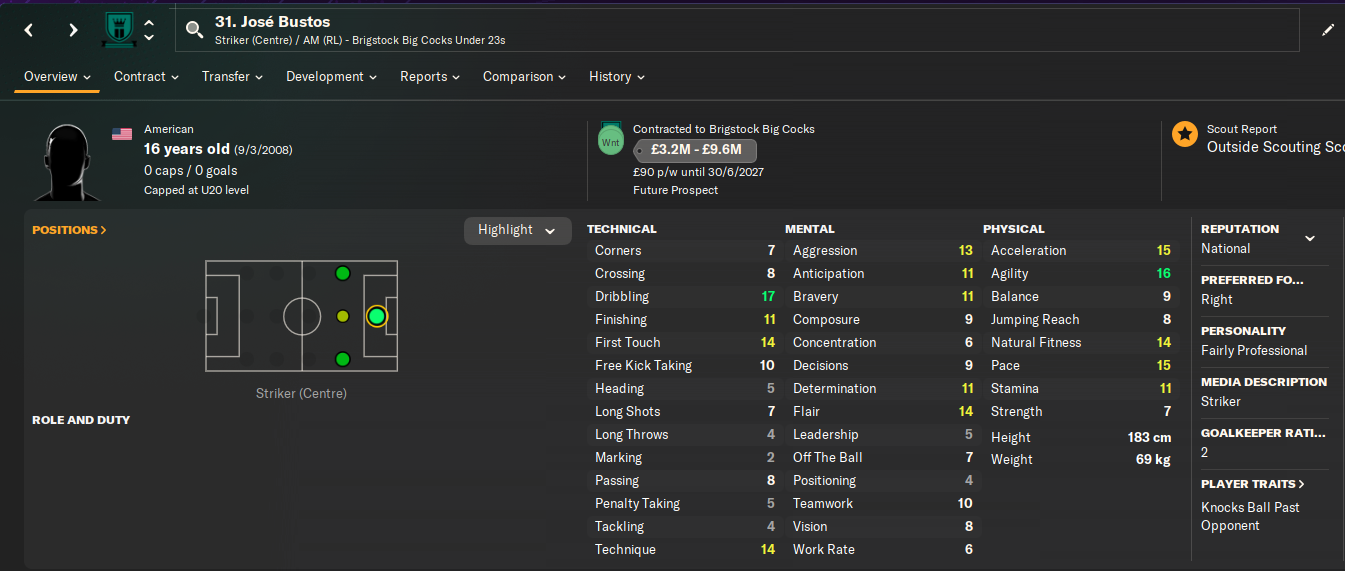Click the Scout Report star icon
The width and height of the screenshot is (1345, 571).
point(1185,134)
